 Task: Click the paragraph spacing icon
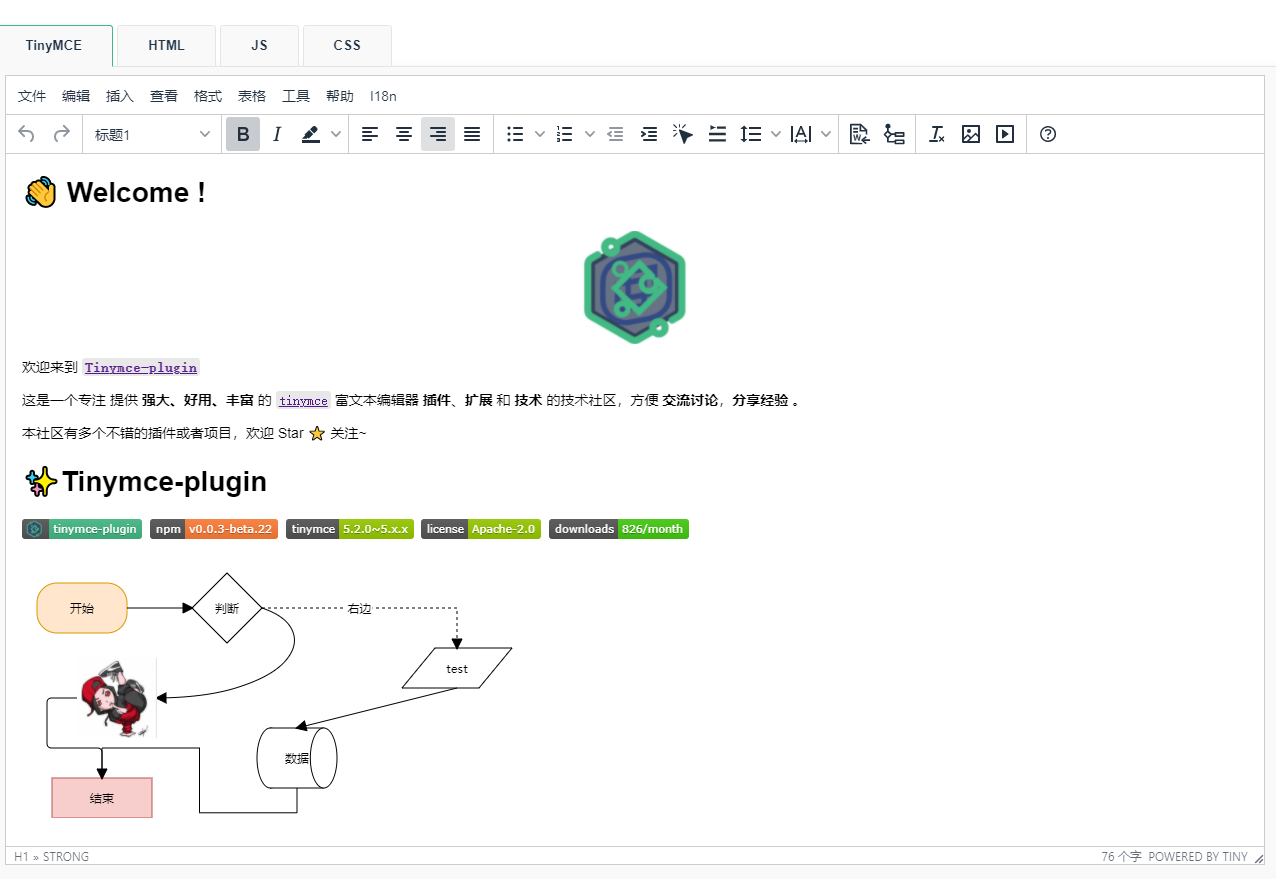tap(717, 134)
